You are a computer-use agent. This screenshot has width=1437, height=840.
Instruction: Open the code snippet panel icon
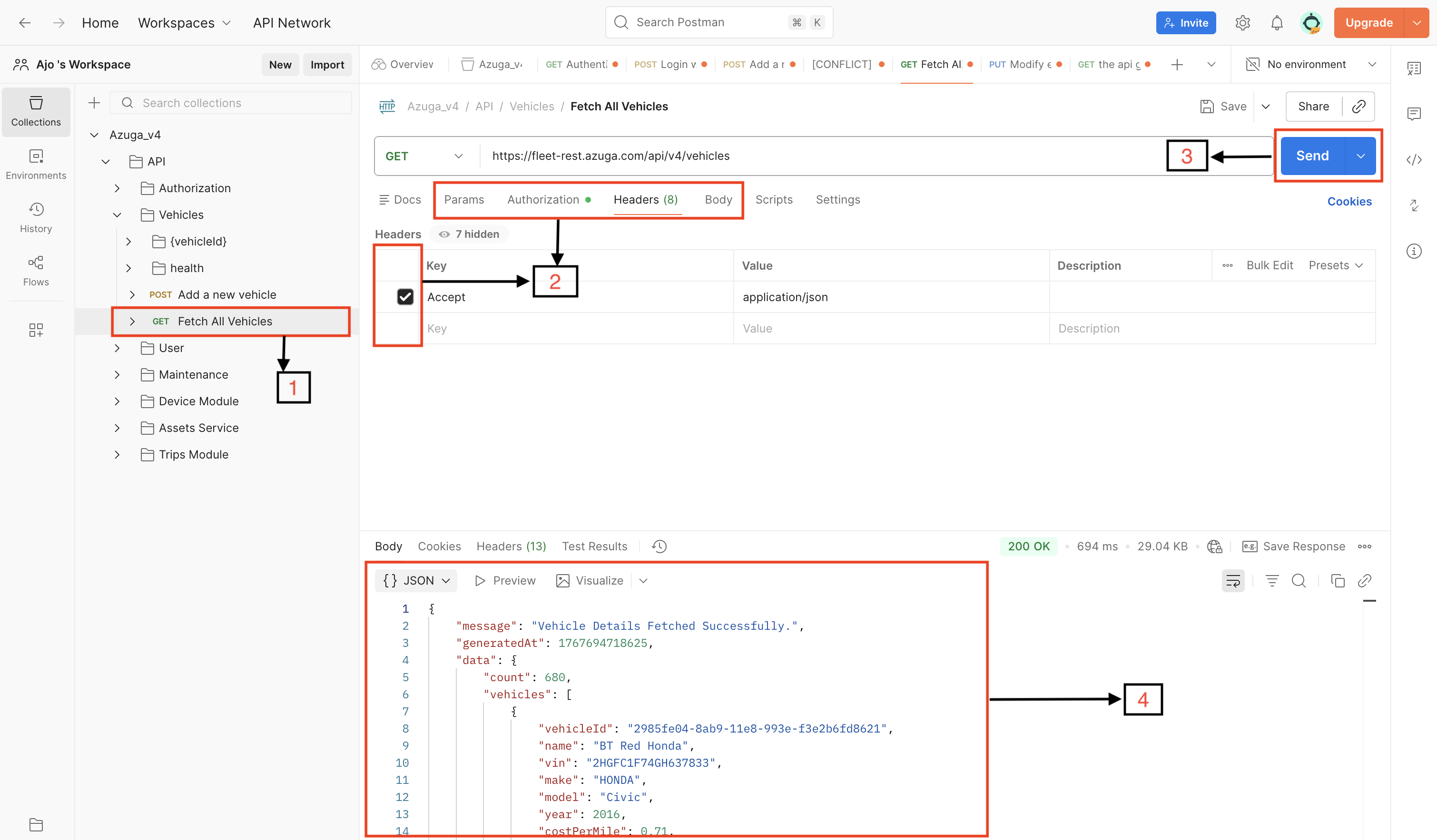pyautogui.click(x=1414, y=160)
